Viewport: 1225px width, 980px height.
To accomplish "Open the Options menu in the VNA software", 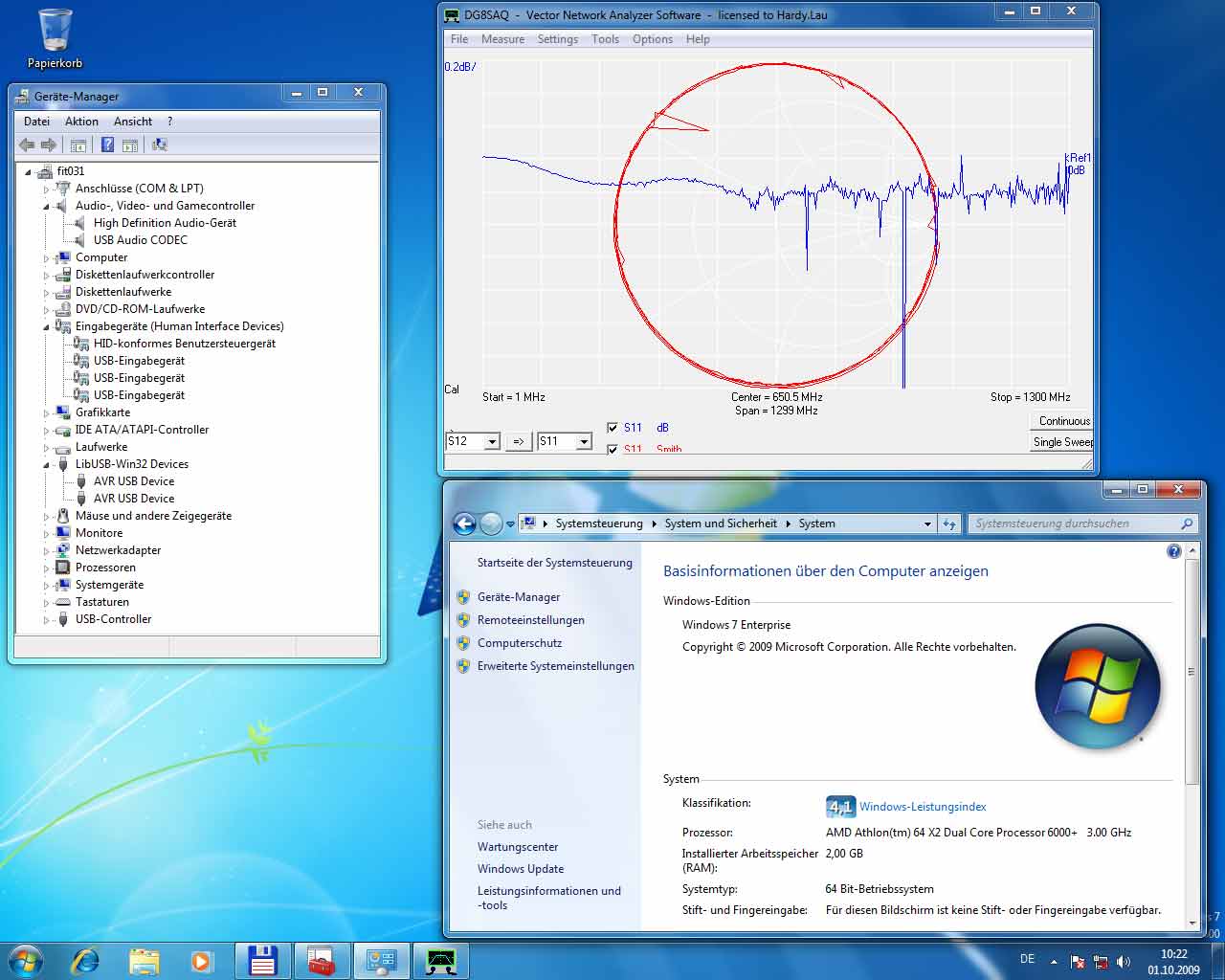I will pyautogui.click(x=653, y=39).
